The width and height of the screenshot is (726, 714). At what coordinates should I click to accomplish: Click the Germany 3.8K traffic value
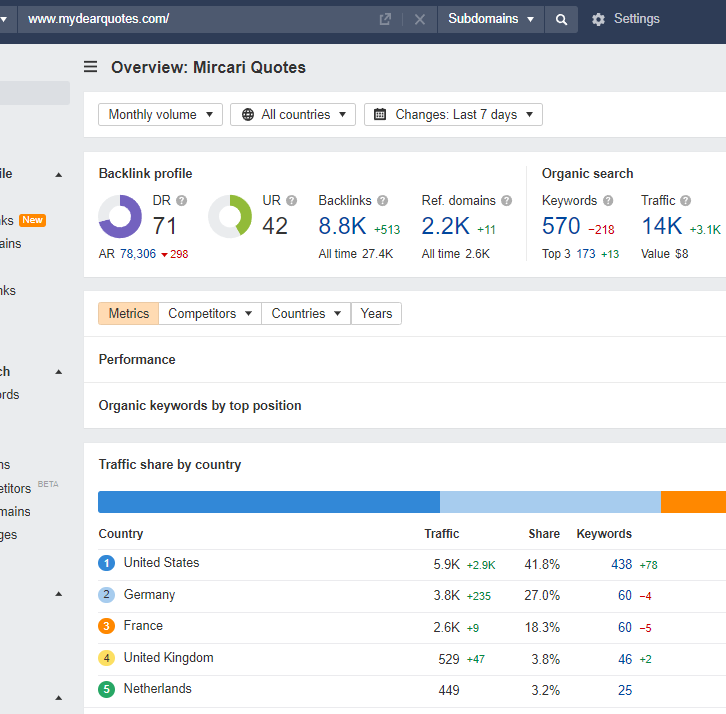[447, 595]
